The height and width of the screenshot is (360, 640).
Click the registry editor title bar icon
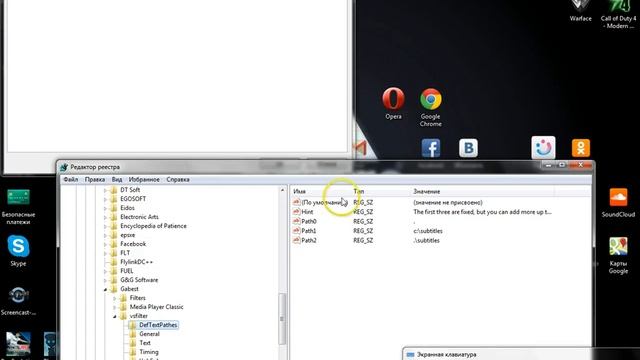(x=64, y=167)
